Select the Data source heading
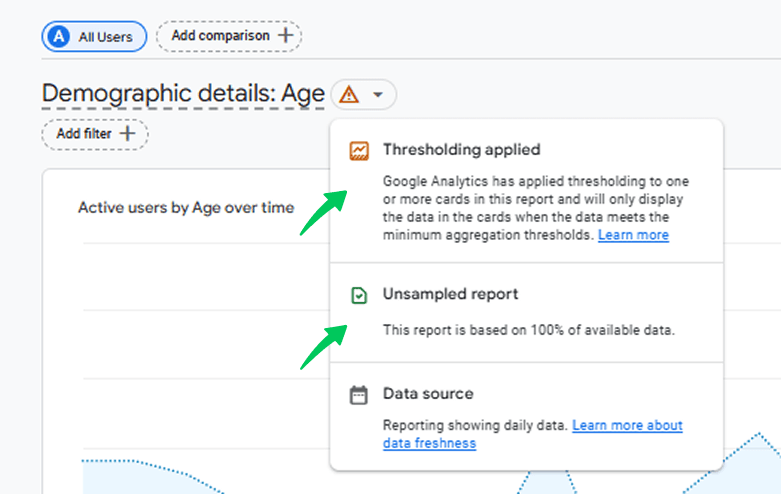The height and width of the screenshot is (494, 781). tap(428, 394)
